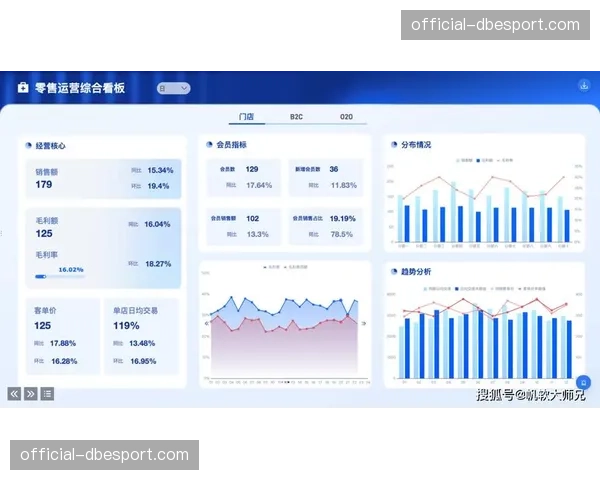Click the 16.95% figure under 单店日均交易

click(143, 361)
